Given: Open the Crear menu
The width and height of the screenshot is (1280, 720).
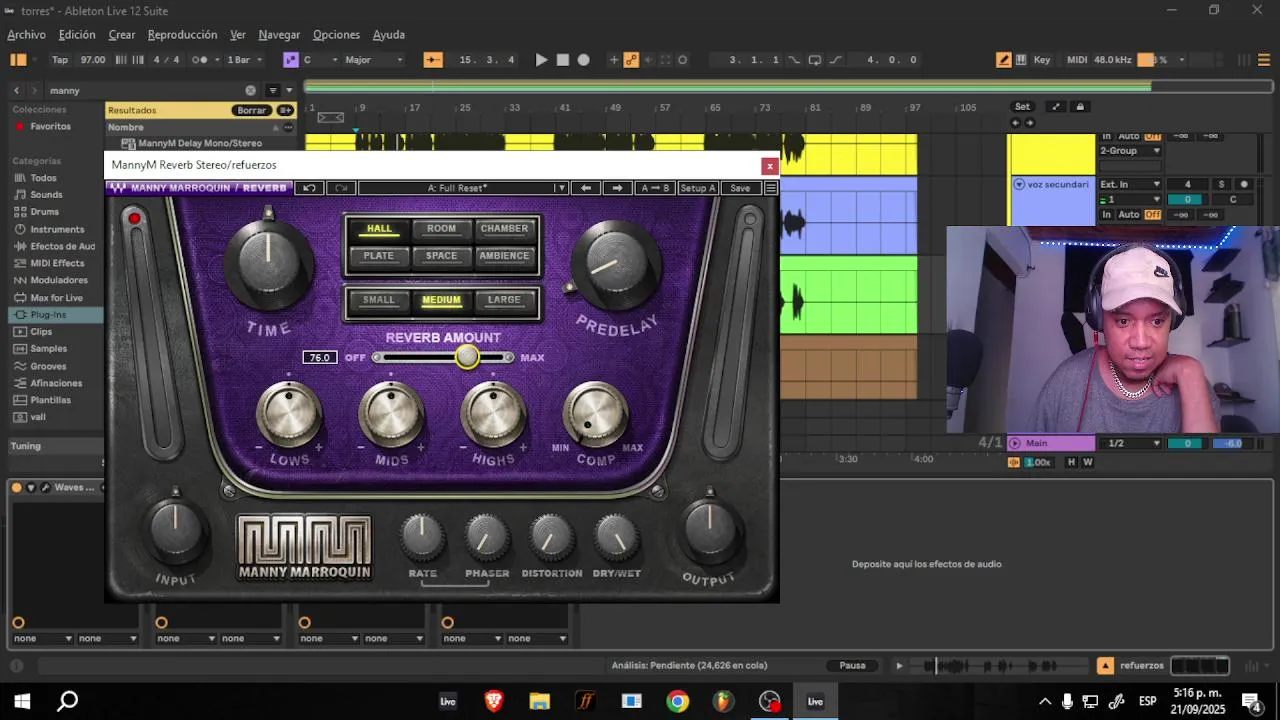Looking at the screenshot, I should (122, 35).
